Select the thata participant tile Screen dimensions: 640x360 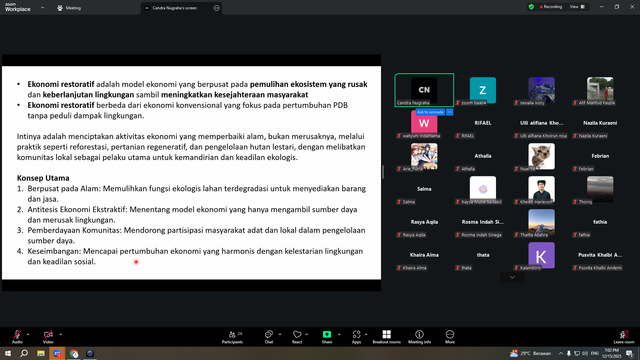483,256
